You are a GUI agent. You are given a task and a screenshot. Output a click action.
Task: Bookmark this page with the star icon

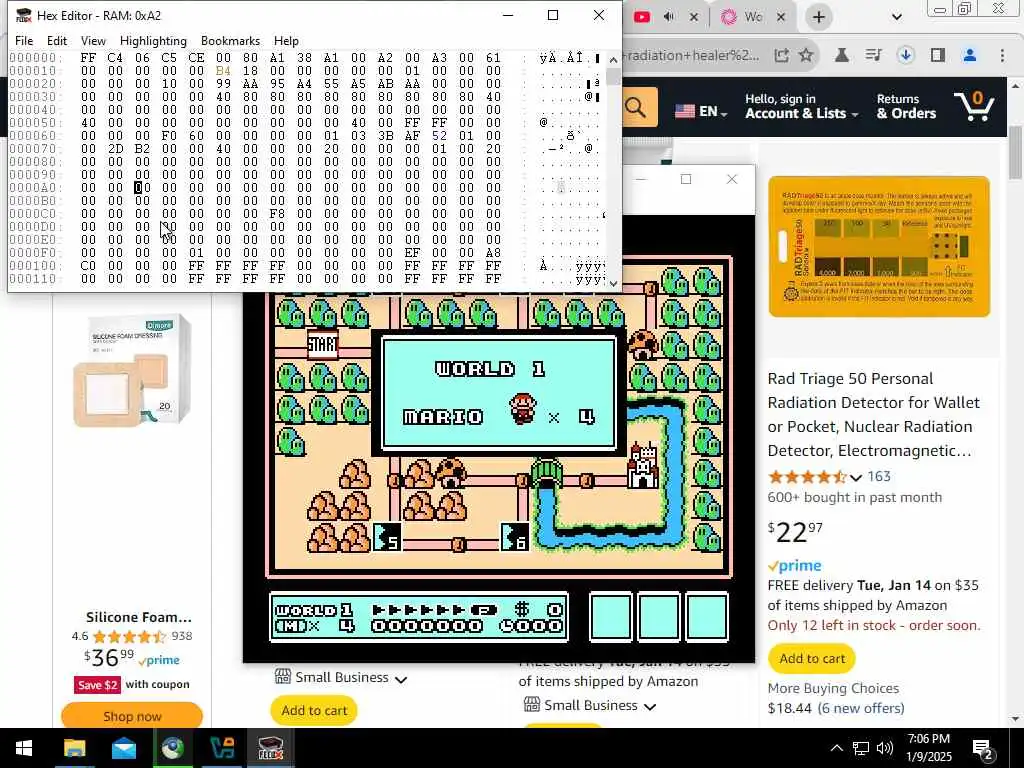tap(806, 55)
